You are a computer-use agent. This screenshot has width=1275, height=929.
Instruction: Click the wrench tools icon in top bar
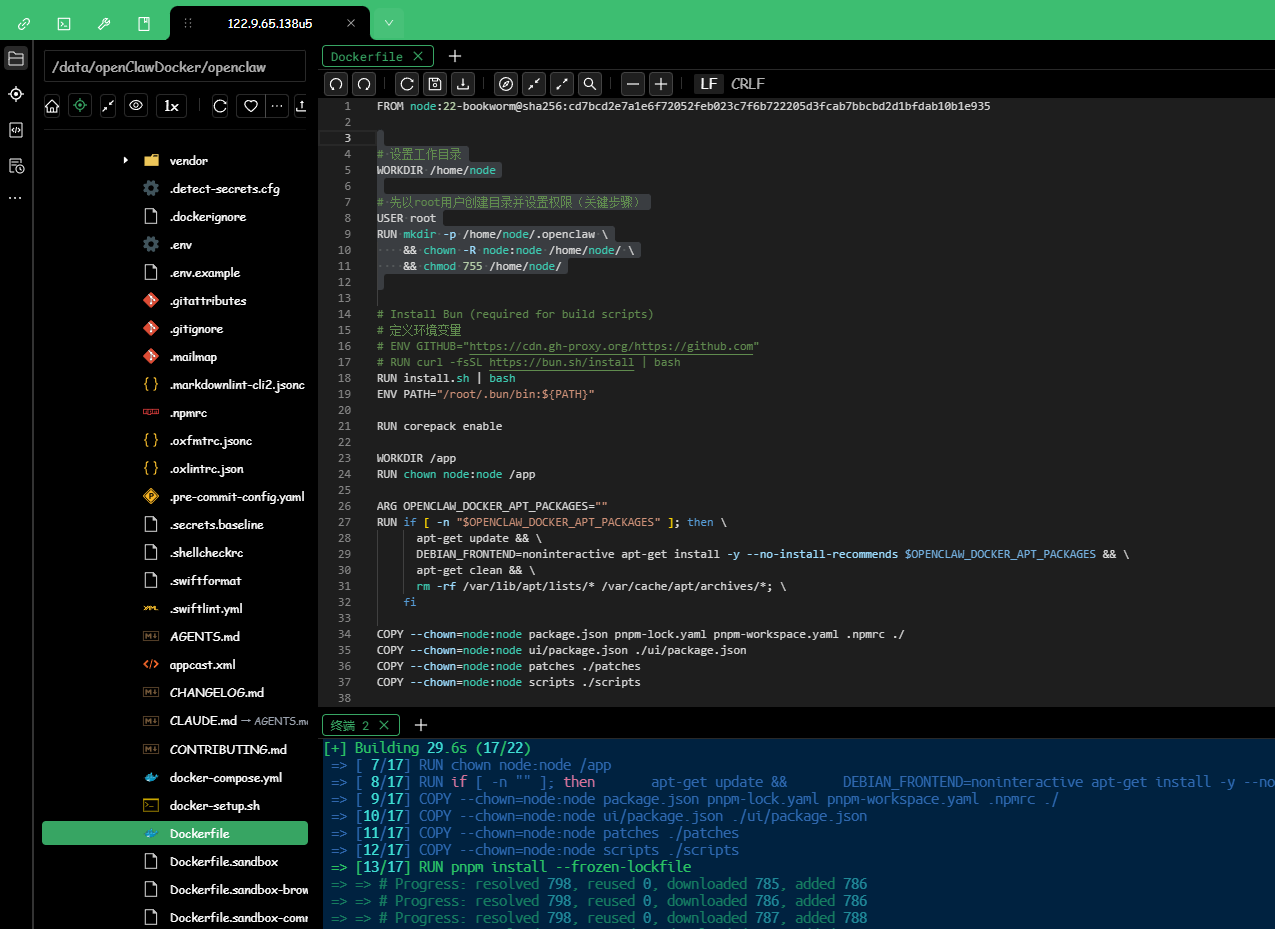[104, 22]
